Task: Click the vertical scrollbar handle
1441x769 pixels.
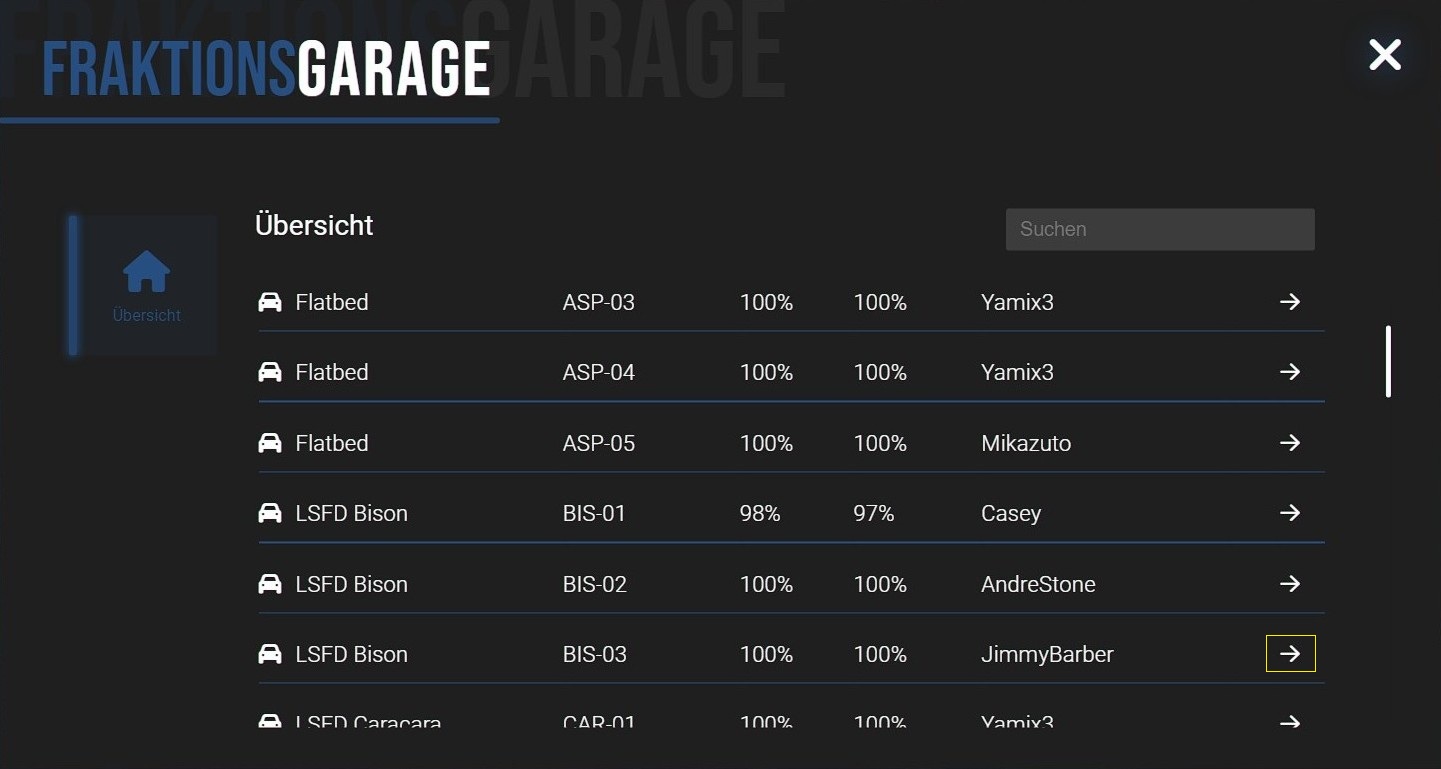Action: (1388, 361)
